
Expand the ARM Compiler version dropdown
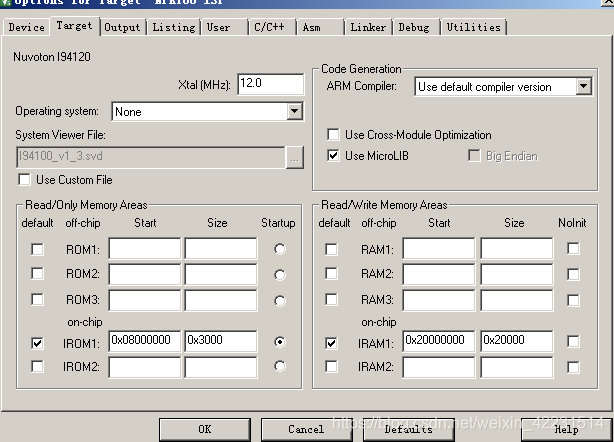pyautogui.click(x=583, y=86)
